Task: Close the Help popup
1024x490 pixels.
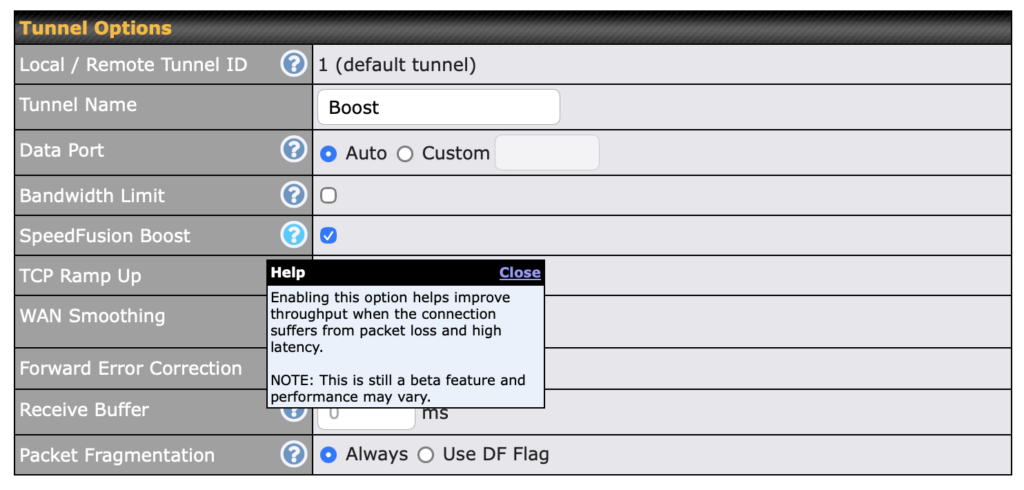Action: (520, 272)
